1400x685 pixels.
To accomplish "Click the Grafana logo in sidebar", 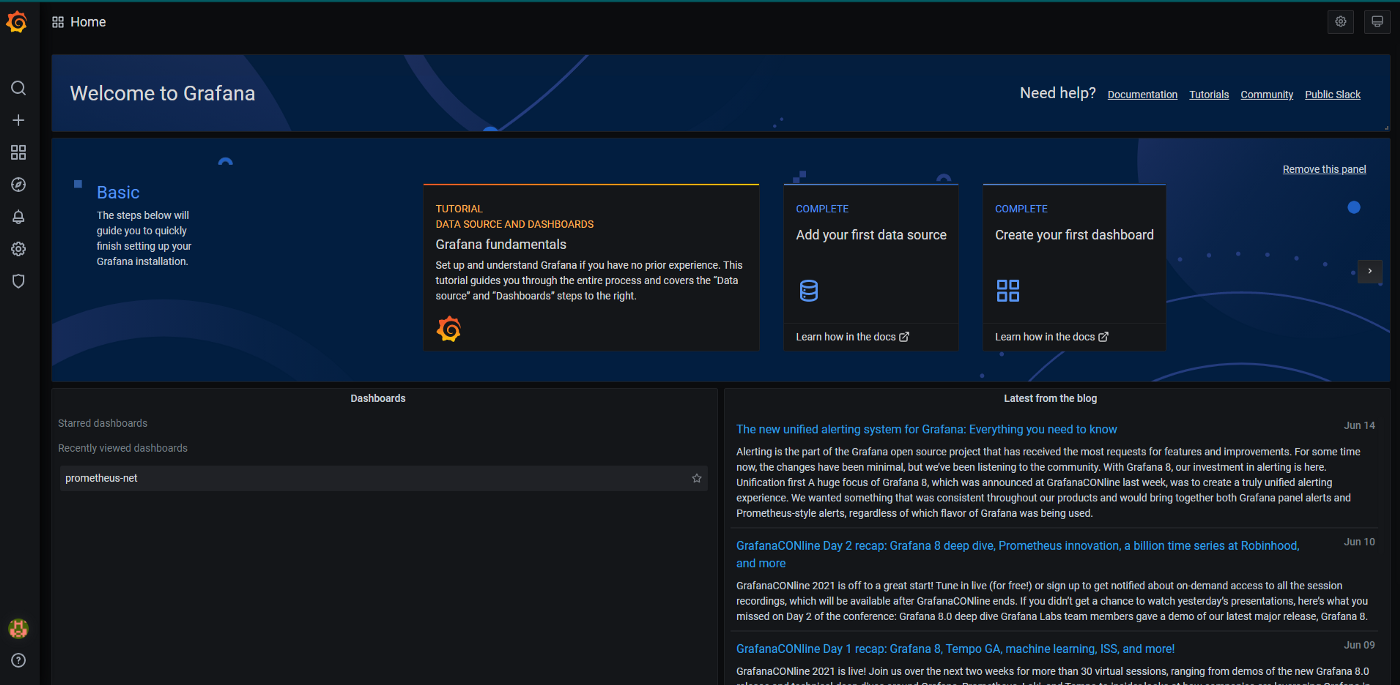I will 17,21.
